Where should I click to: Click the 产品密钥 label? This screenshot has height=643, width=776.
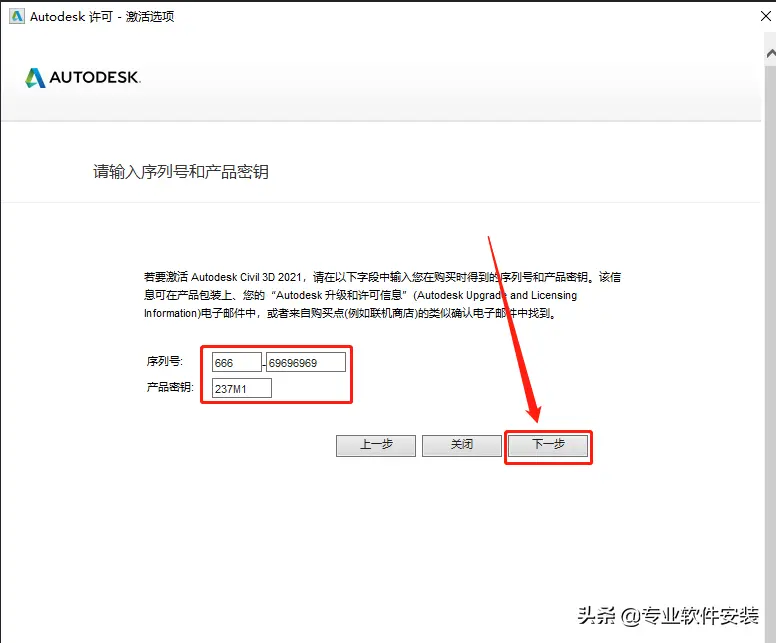170,387
